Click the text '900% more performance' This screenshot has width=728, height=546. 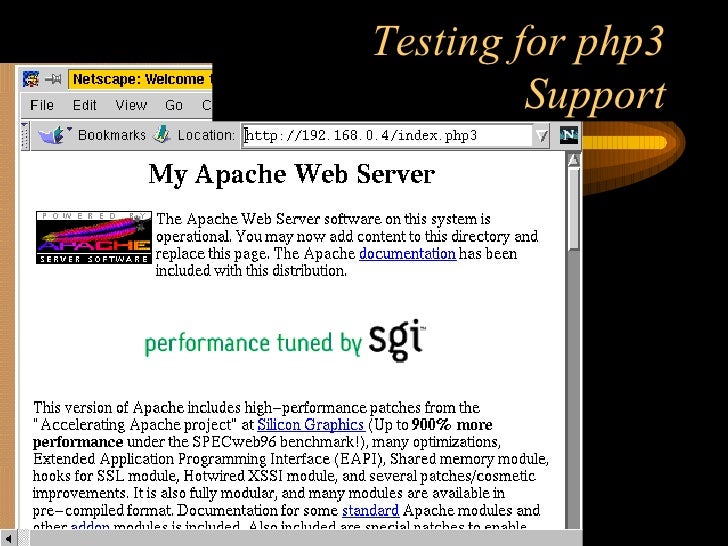pyautogui.click(x=262, y=433)
